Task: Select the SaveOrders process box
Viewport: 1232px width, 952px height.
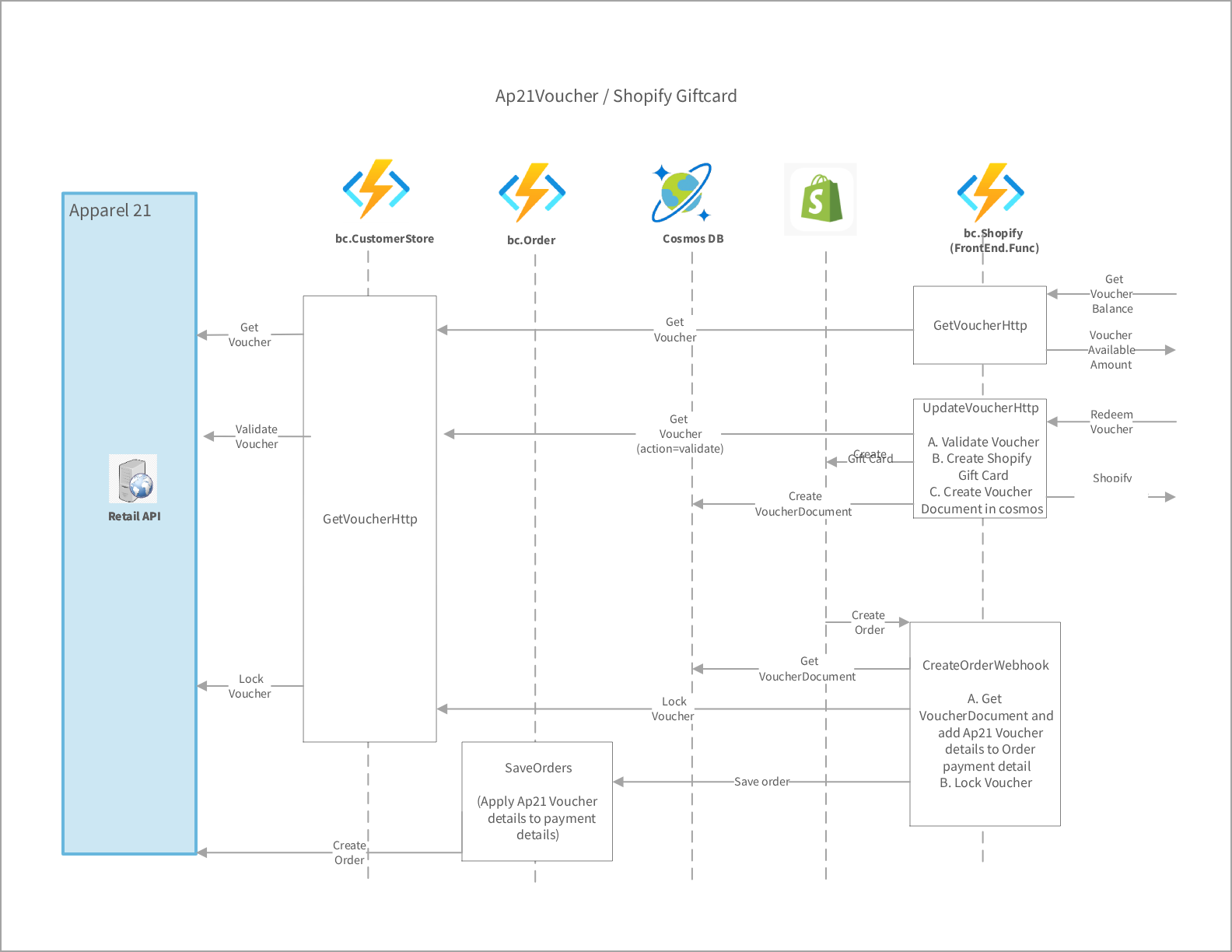Action: click(x=537, y=801)
